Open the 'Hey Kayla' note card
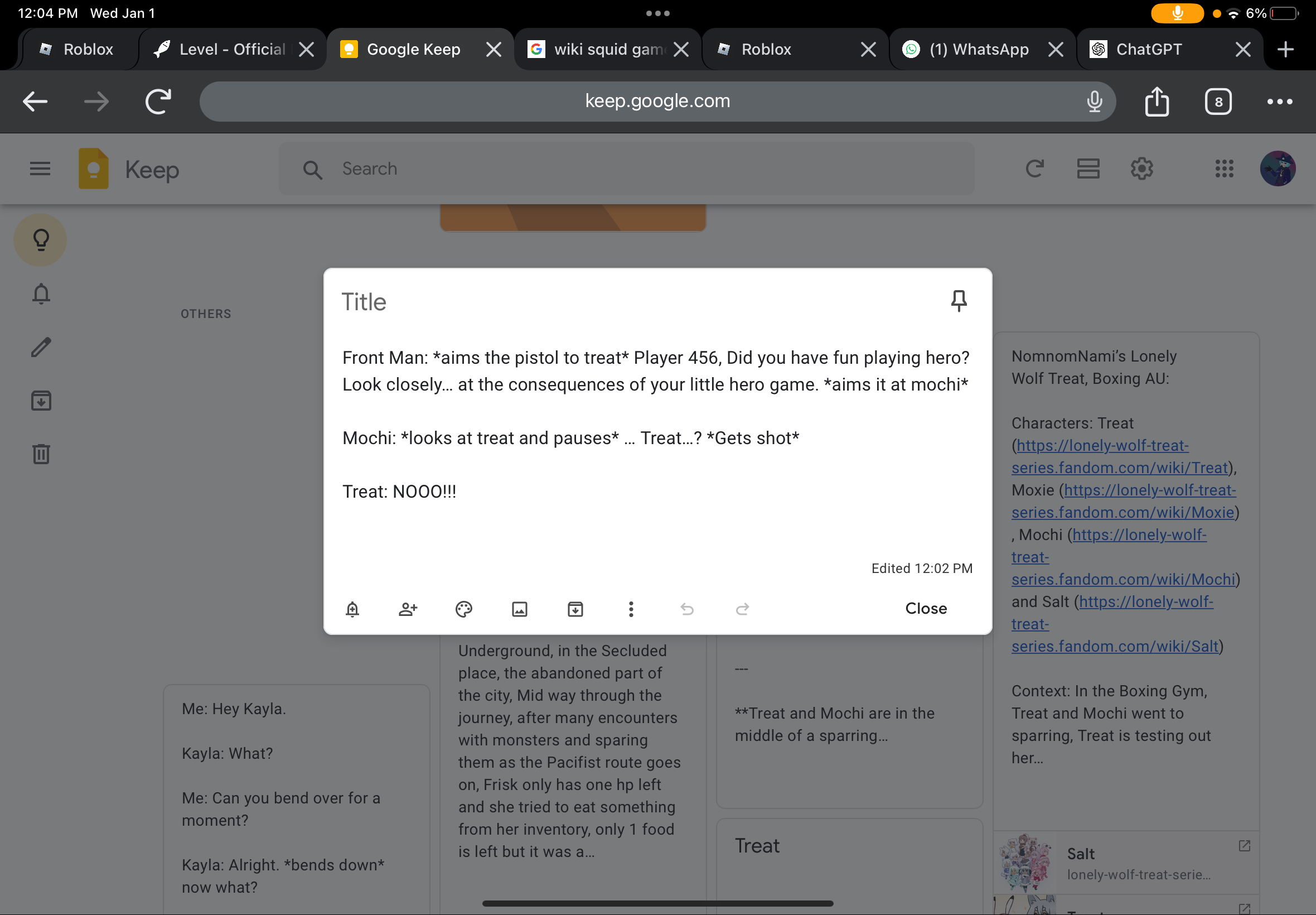The width and height of the screenshot is (1316, 915). (x=296, y=799)
